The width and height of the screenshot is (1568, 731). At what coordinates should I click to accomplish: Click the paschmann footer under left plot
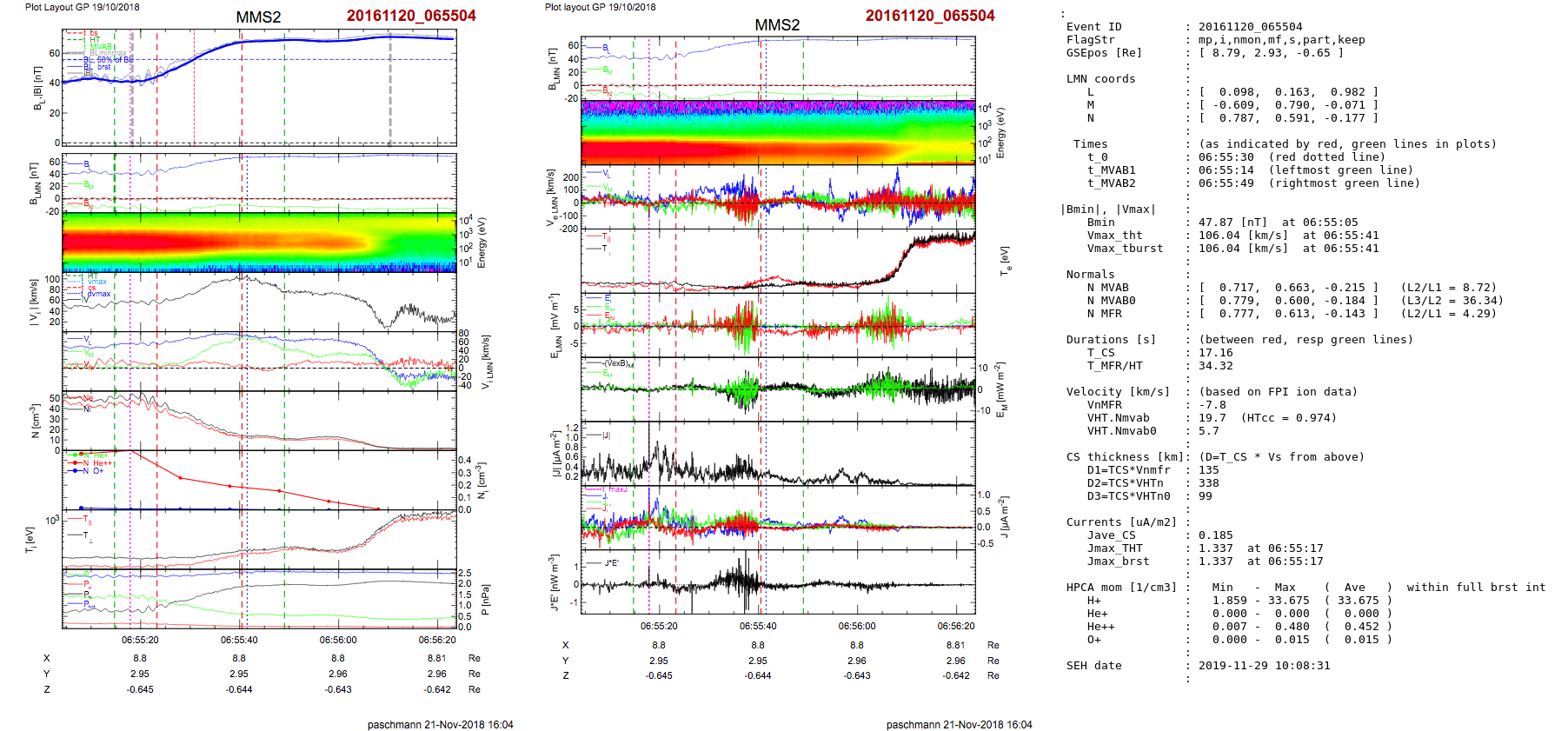[440, 724]
